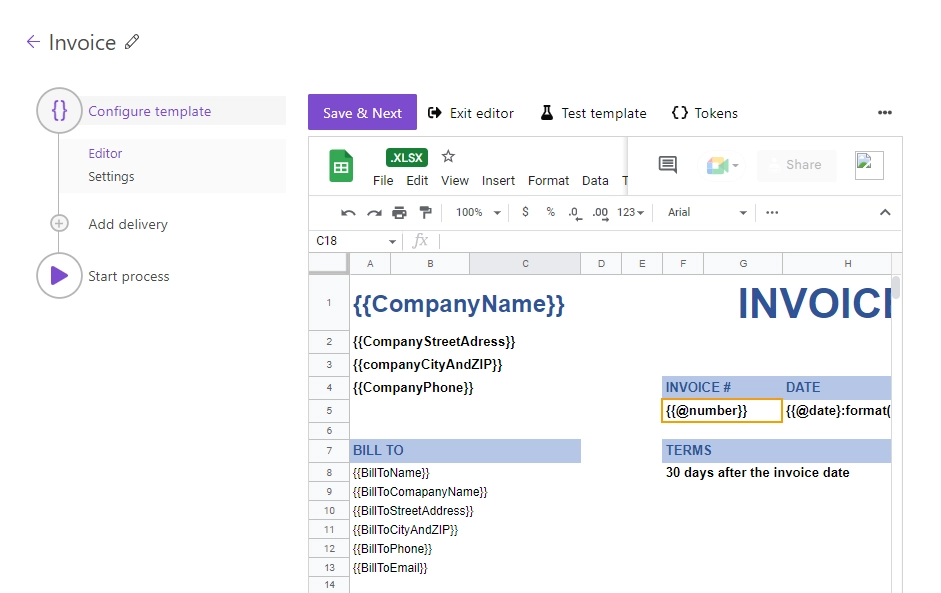Select the {{BillToComapanyName}} cell
The height and width of the screenshot is (593, 941).
point(420,492)
